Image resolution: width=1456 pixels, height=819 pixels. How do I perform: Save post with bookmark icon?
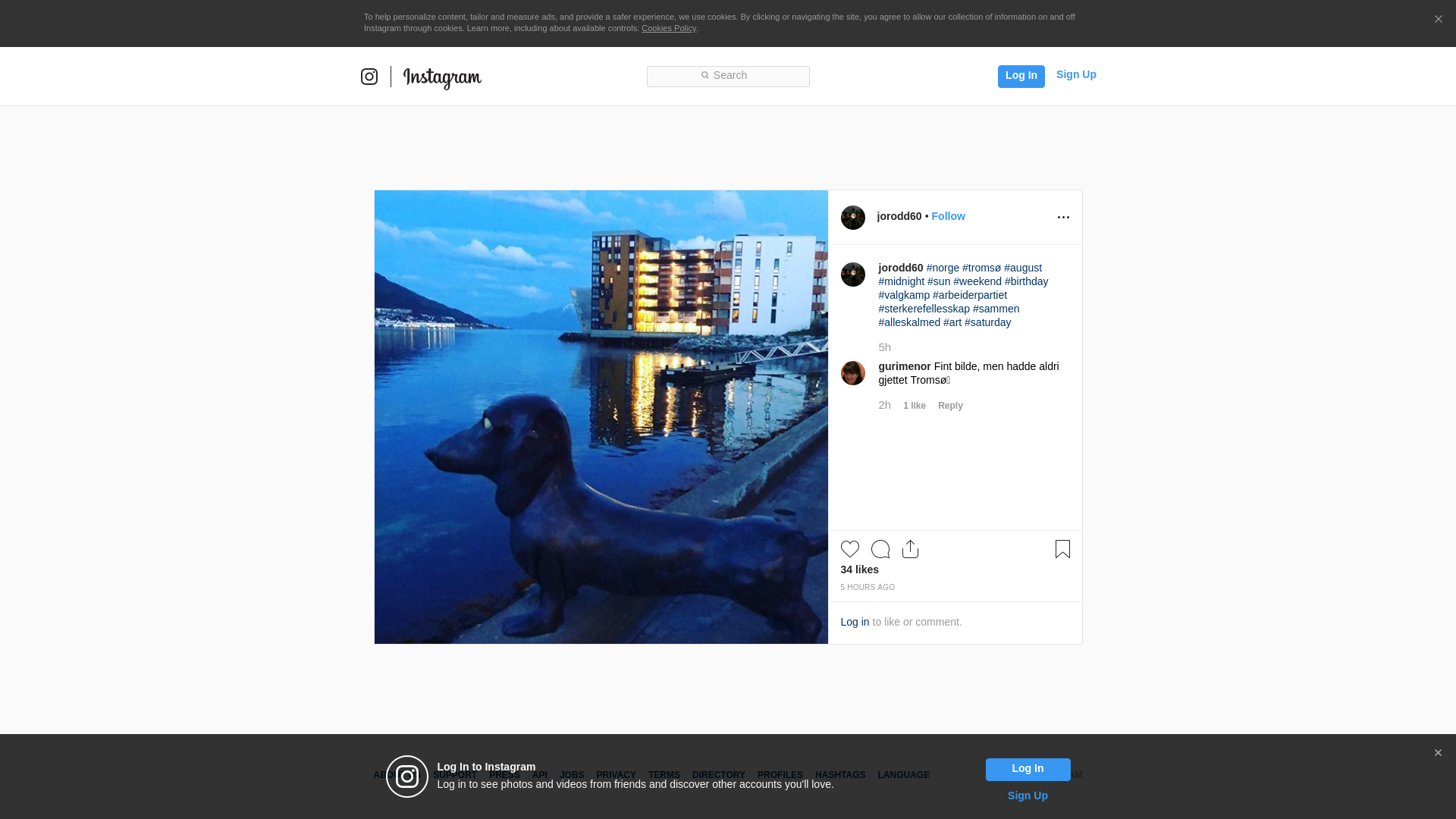1062,549
